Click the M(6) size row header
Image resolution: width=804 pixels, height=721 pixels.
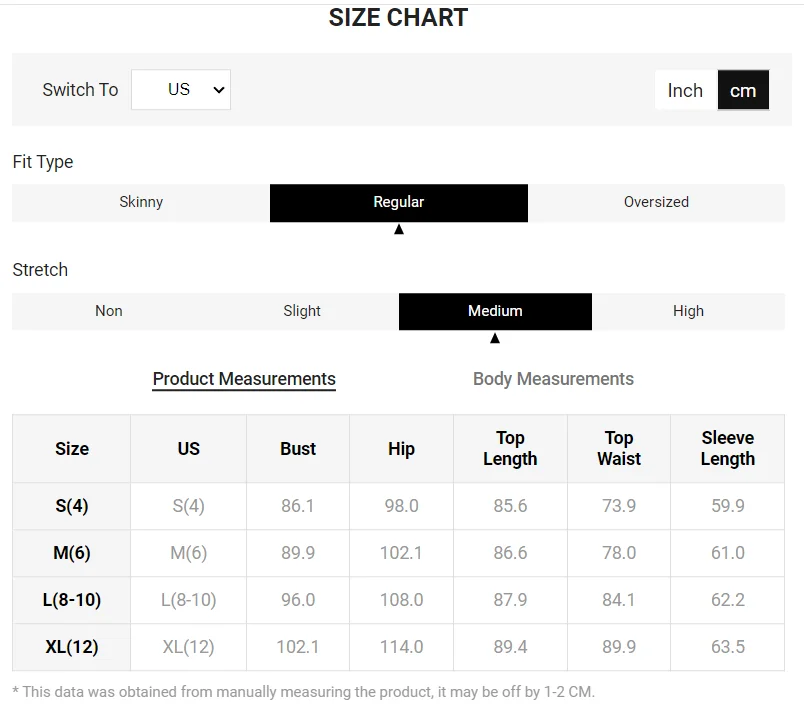tap(72, 553)
